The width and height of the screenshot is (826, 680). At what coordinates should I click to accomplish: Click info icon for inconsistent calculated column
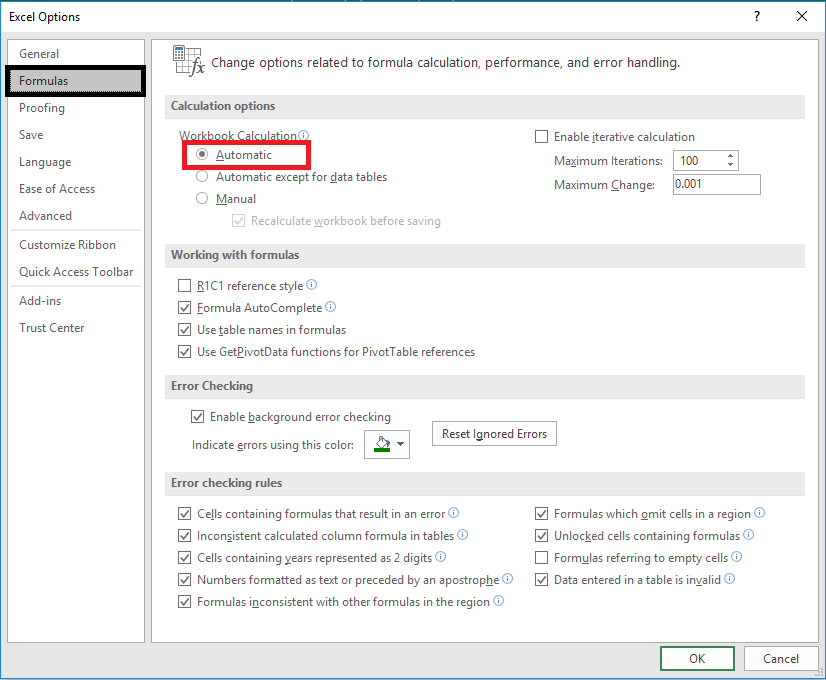(463, 535)
